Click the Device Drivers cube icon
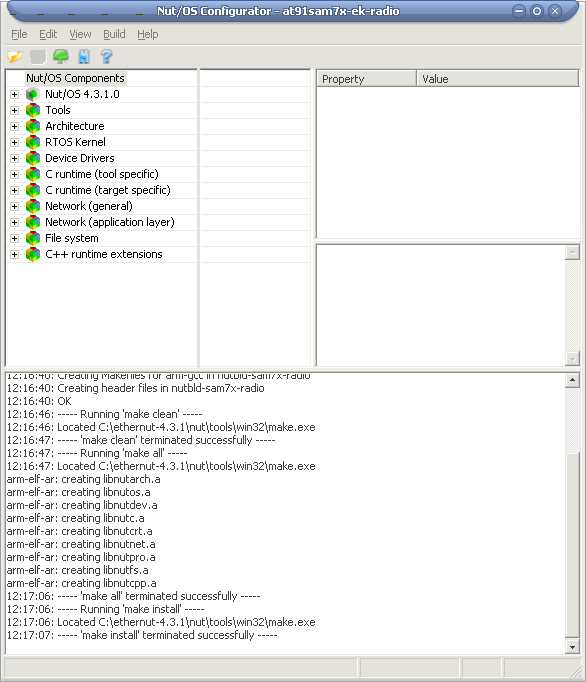This screenshot has width=586, height=682. click(x=33, y=158)
